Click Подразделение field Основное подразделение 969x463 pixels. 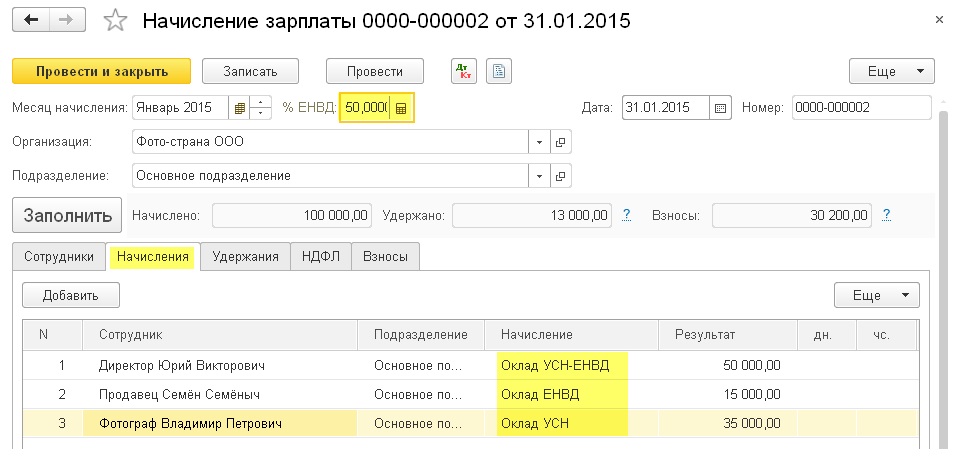(x=331, y=176)
